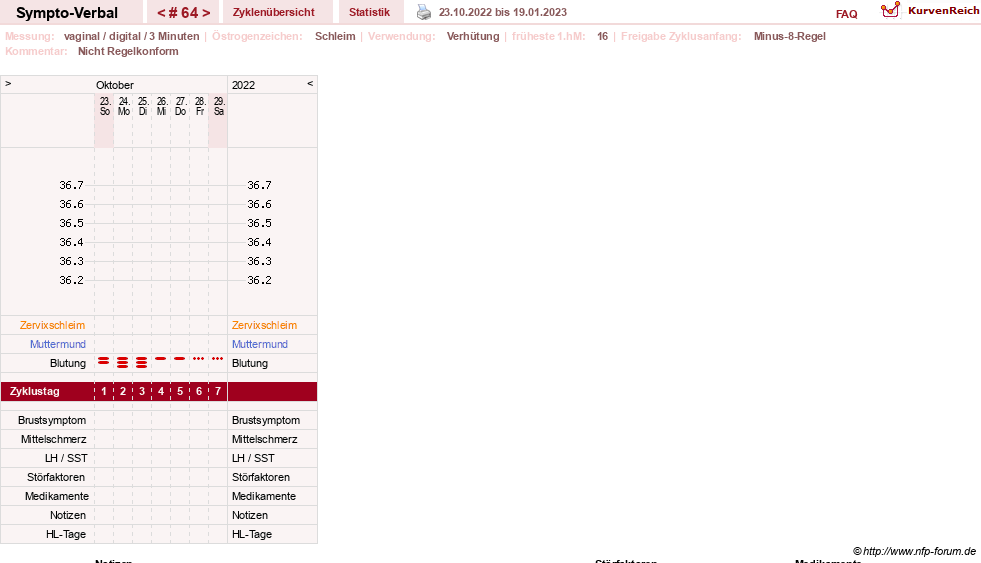Click the > arrow beside Oktober

point(8,83)
